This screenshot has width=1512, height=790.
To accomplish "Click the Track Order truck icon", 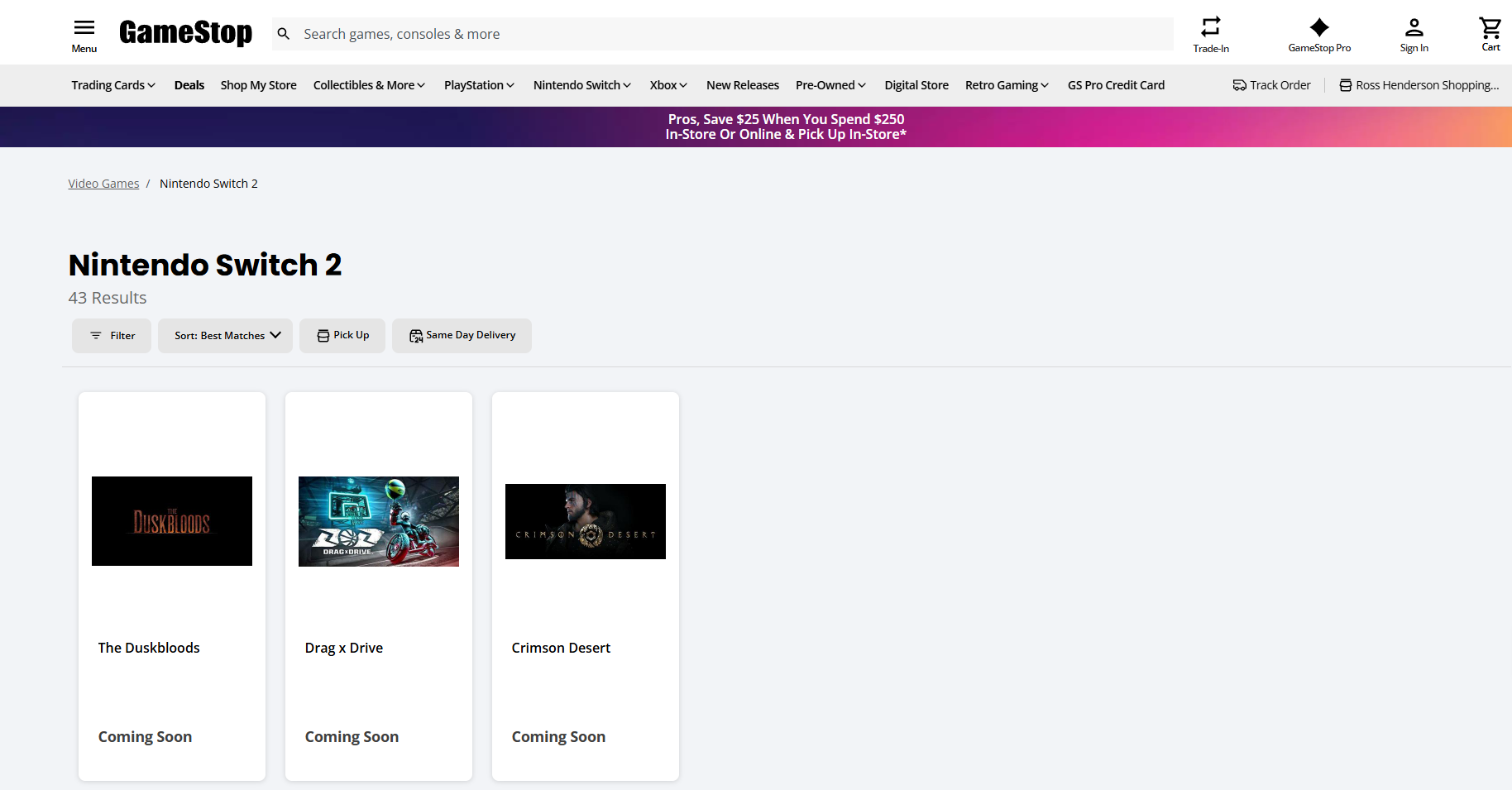I will [1240, 85].
